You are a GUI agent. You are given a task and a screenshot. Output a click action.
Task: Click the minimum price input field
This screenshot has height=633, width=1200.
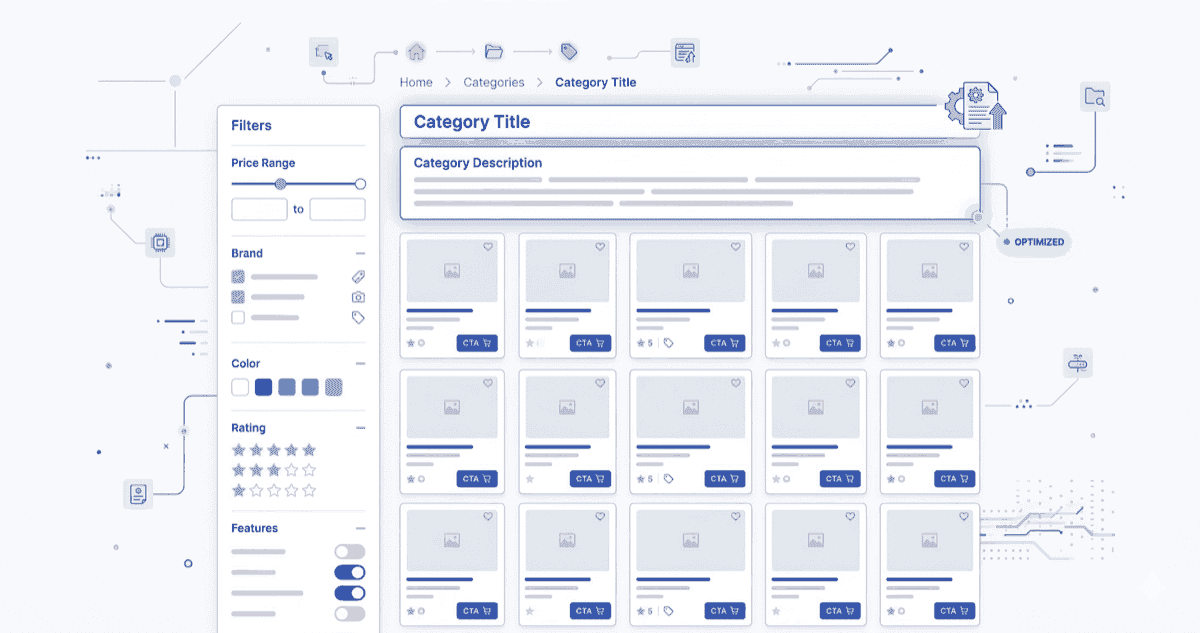click(x=259, y=209)
